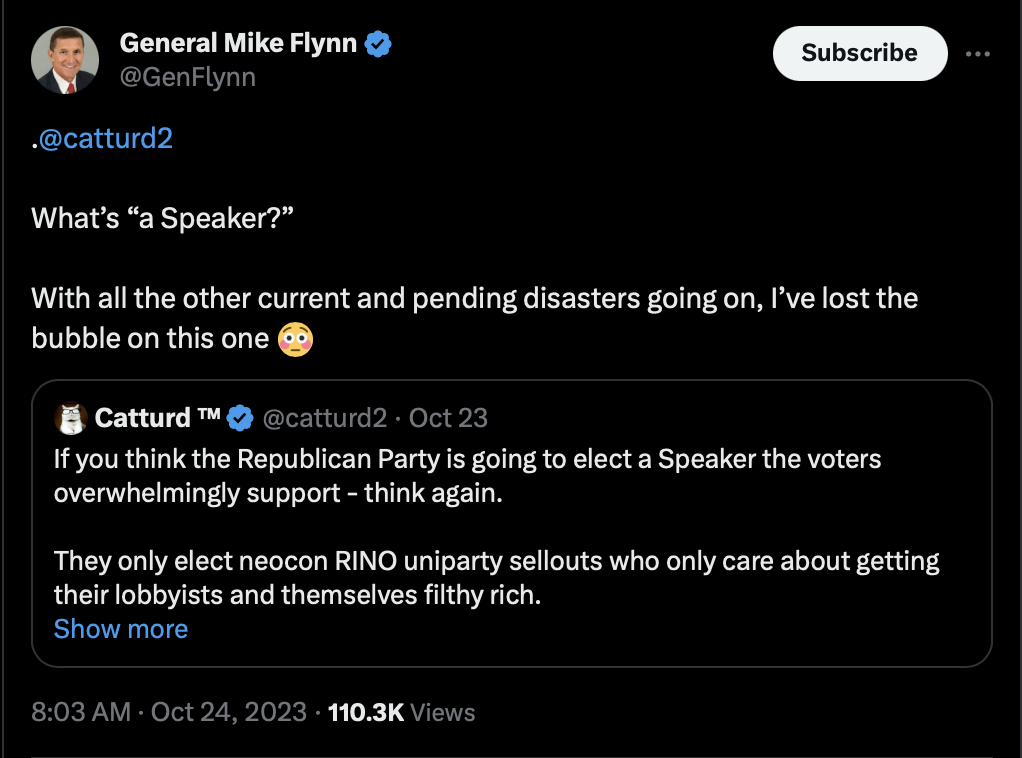Click Catturd's blue verified checkmark
1022x758 pixels.
tap(241, 418)
